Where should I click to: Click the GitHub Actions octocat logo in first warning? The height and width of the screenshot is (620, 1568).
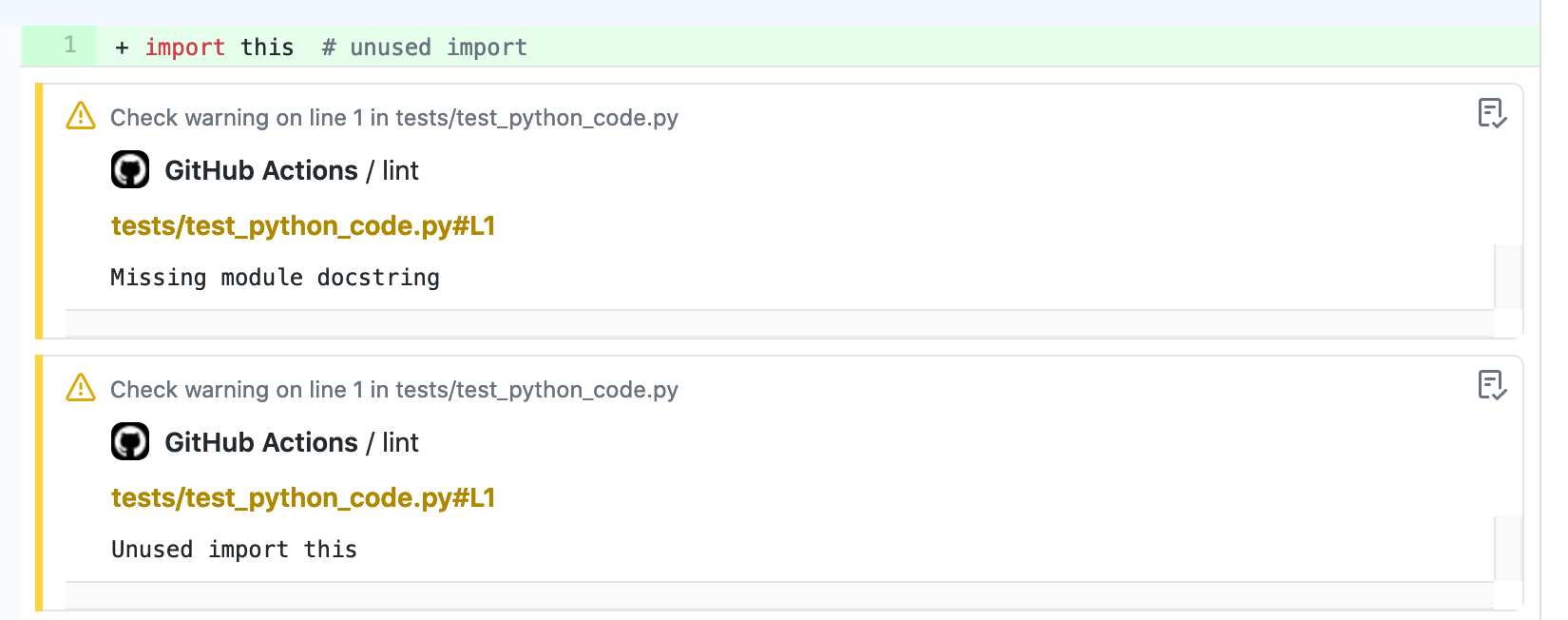click(130, 169)
